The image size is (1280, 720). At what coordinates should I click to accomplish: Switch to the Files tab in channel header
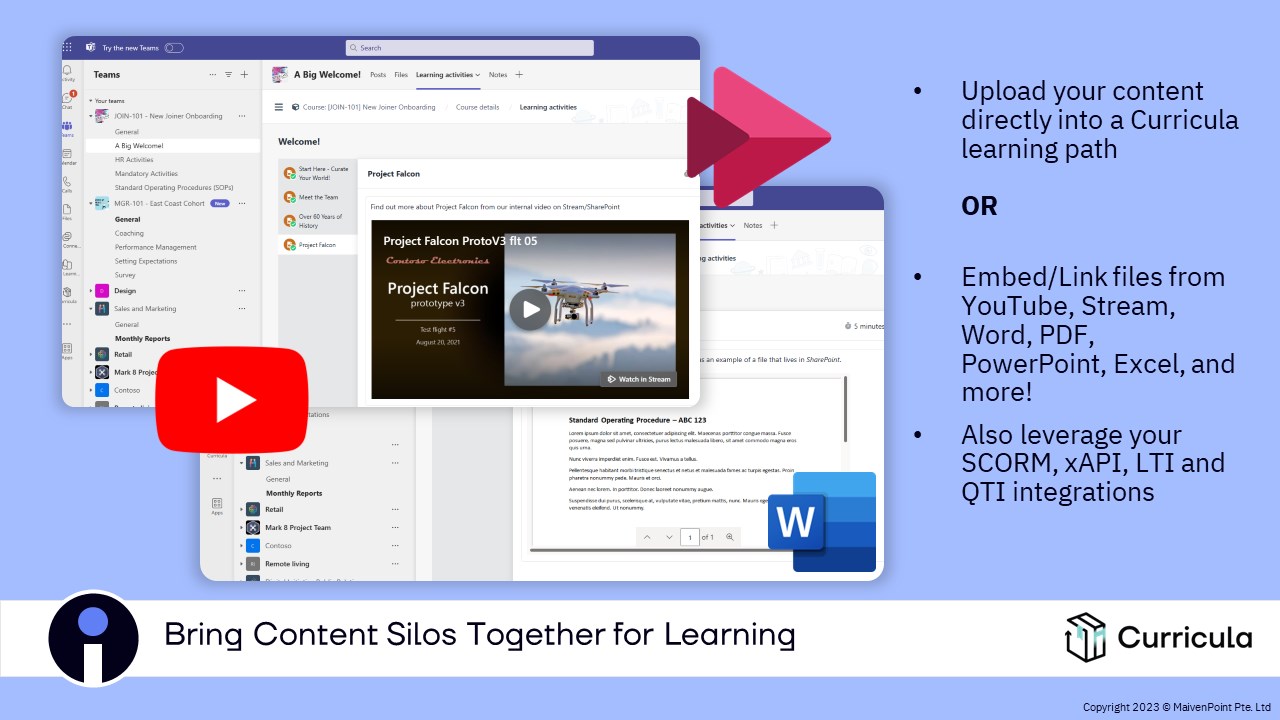(401, 75)
